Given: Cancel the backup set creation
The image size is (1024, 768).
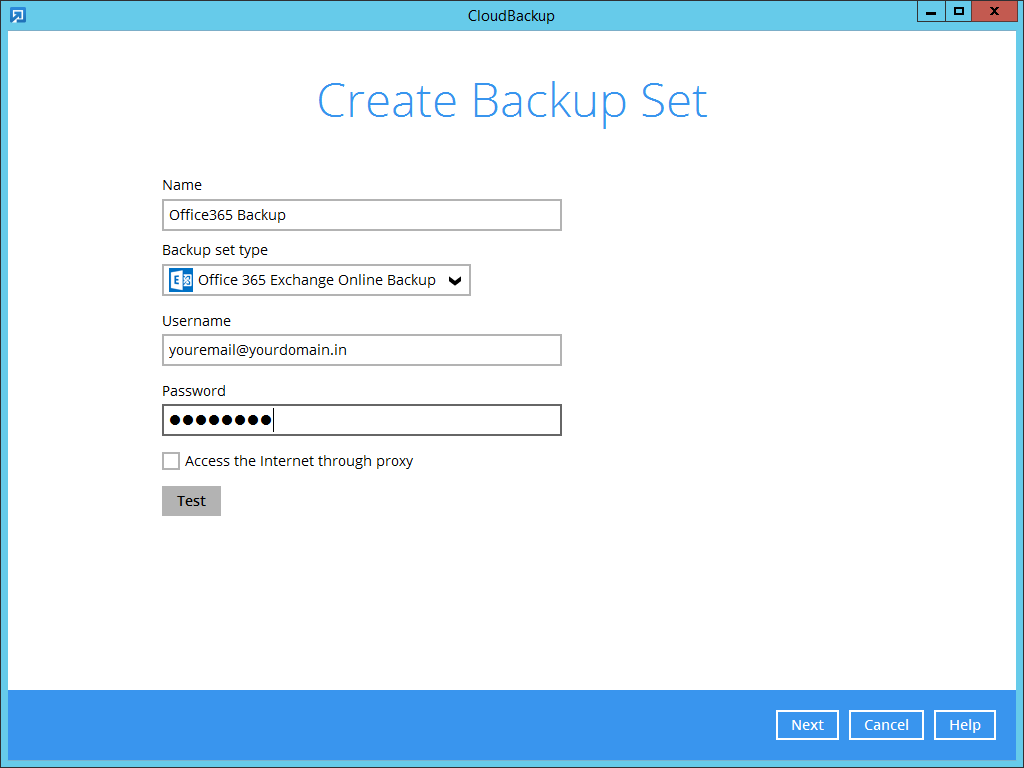Looking at the screenshot, I should (886, 725).
